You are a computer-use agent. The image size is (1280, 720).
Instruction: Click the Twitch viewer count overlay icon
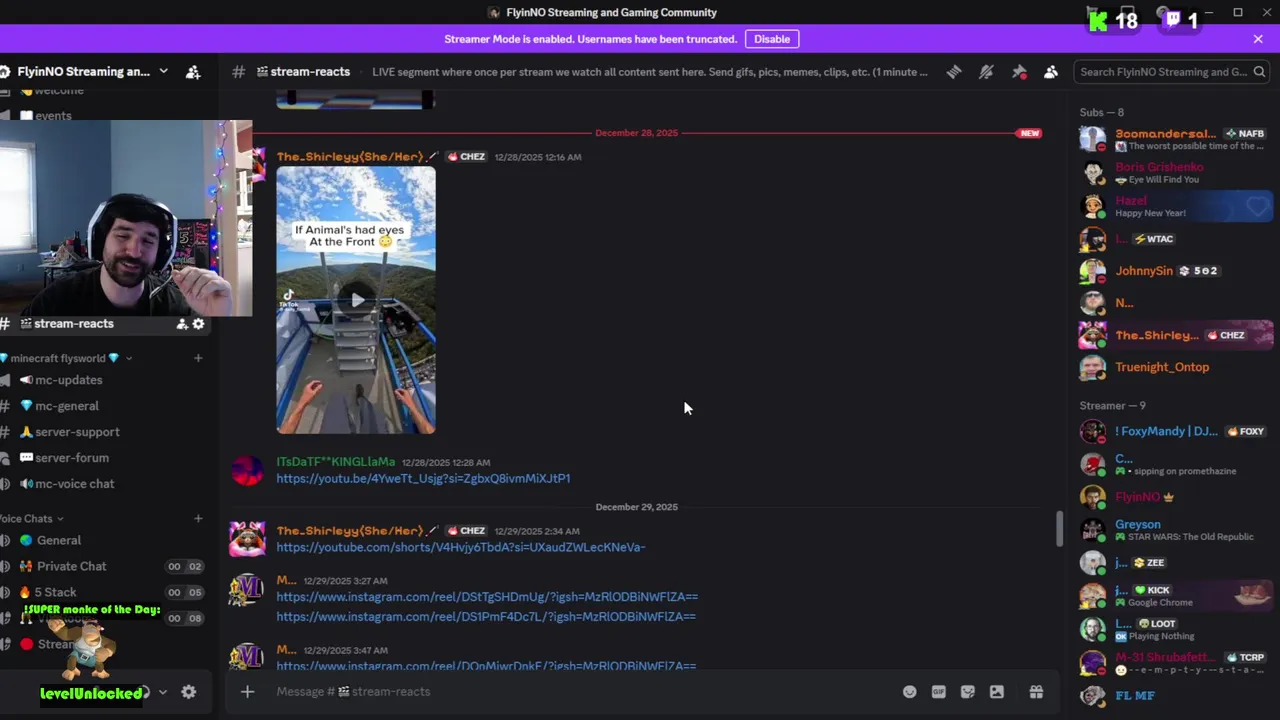(1171, 20)
